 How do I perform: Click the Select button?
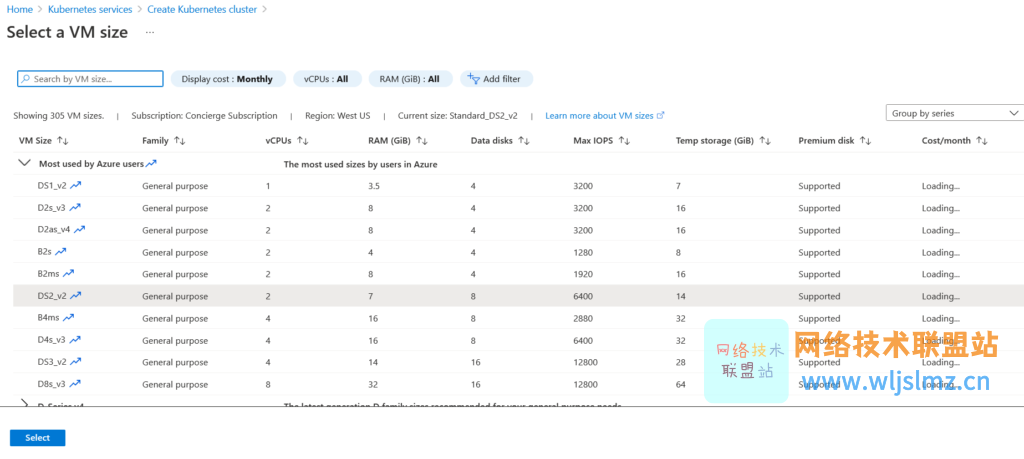coord(37,438)
